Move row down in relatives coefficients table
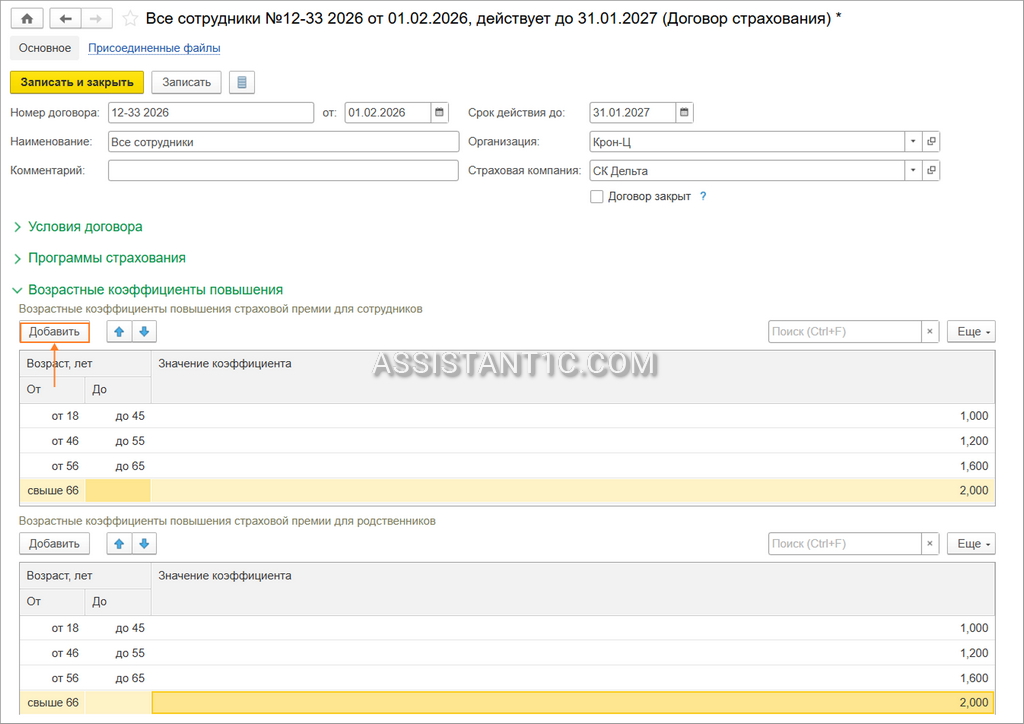The image size is (1024, 724). (144, 544)
